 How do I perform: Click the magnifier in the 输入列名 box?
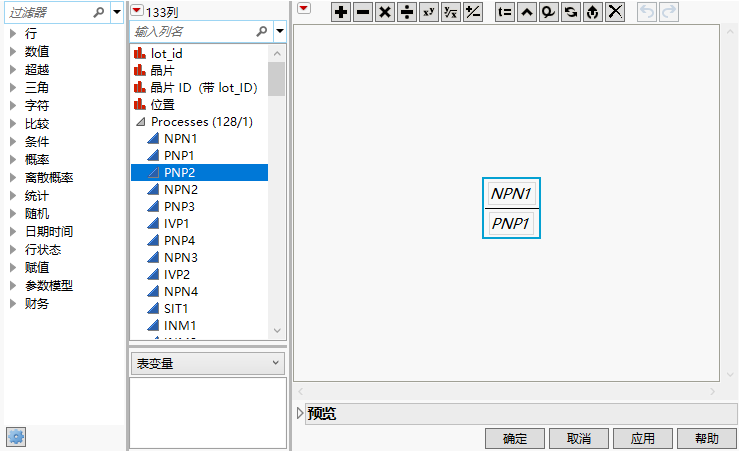[x=262, y=32]
